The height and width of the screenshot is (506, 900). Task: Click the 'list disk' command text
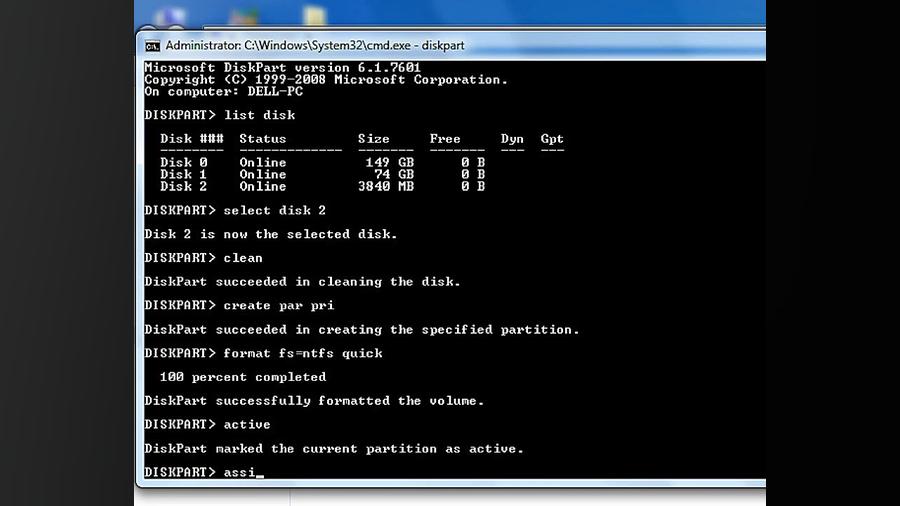(259, 115)
